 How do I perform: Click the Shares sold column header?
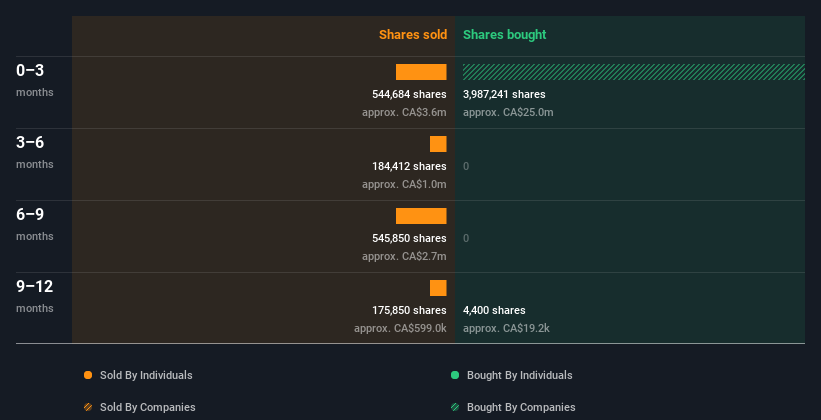tap(413, 35)
